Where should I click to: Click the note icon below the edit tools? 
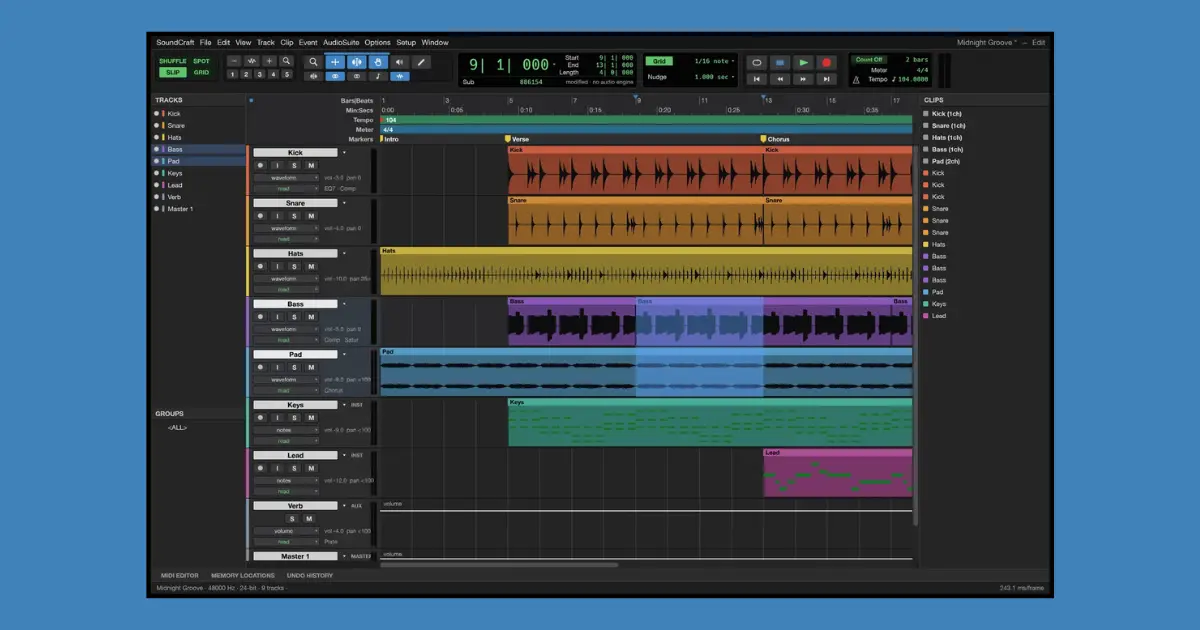378,76
